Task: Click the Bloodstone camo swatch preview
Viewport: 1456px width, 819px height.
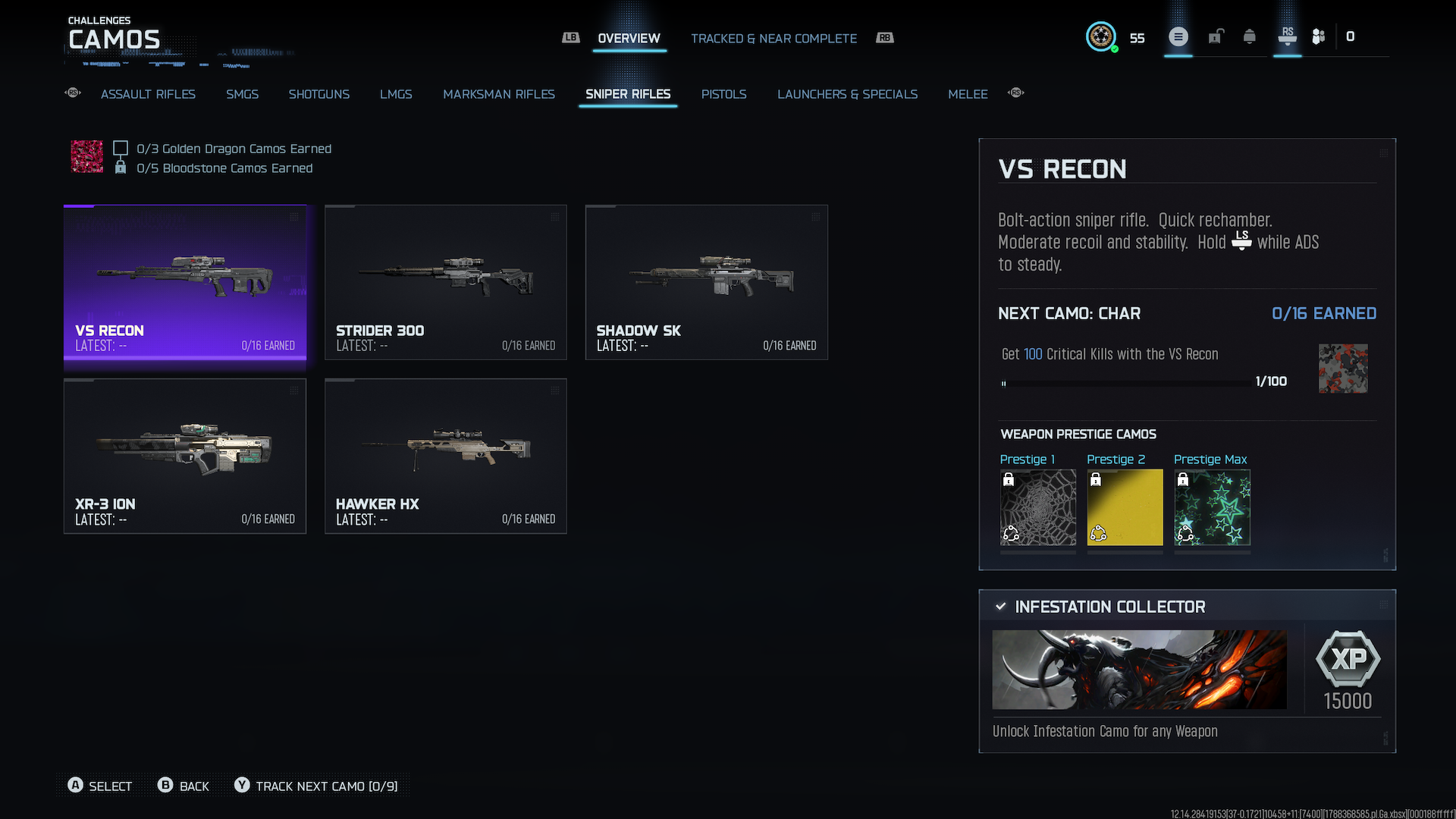Action: tap(86, 156)
